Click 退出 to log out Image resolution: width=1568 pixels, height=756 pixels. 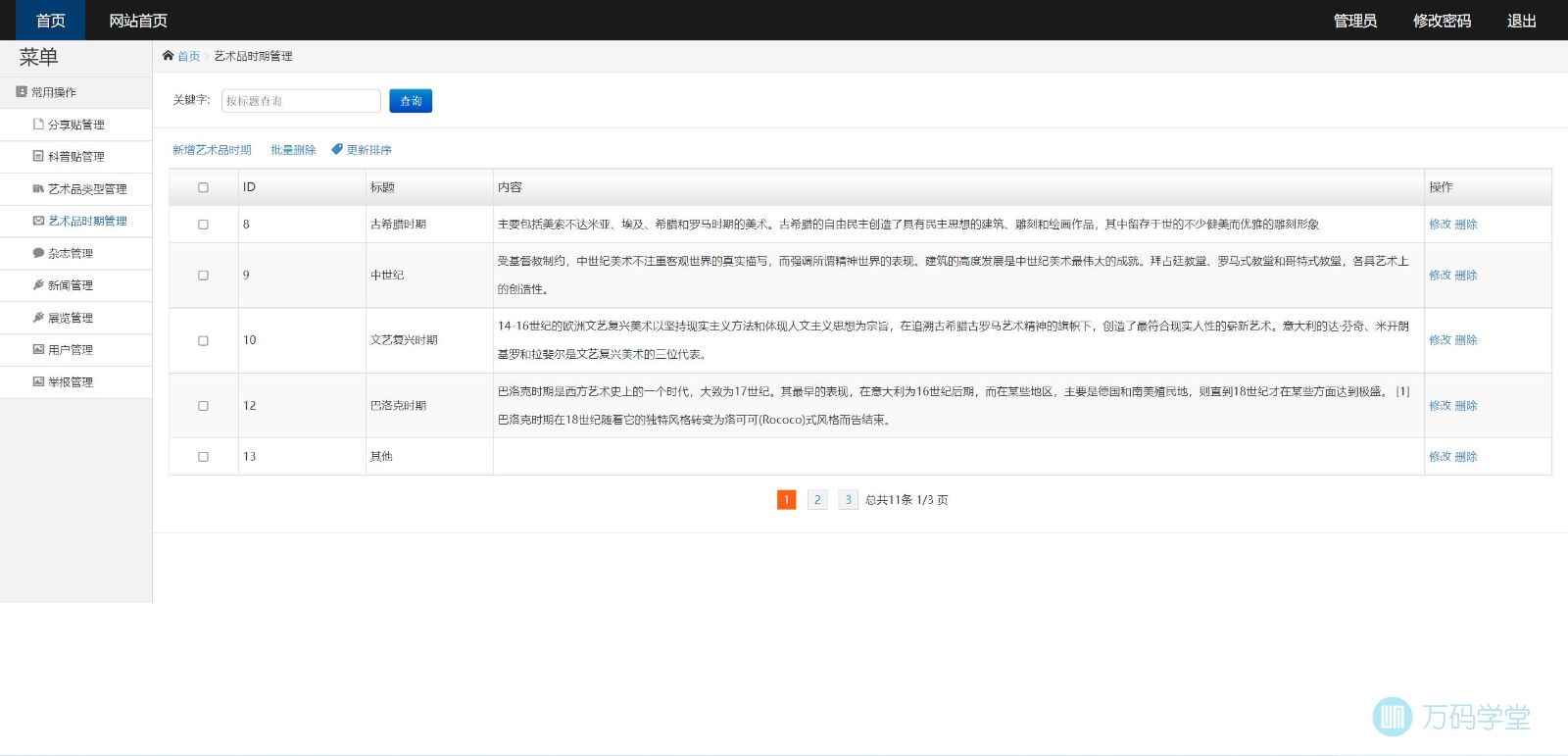point(1522,21)
